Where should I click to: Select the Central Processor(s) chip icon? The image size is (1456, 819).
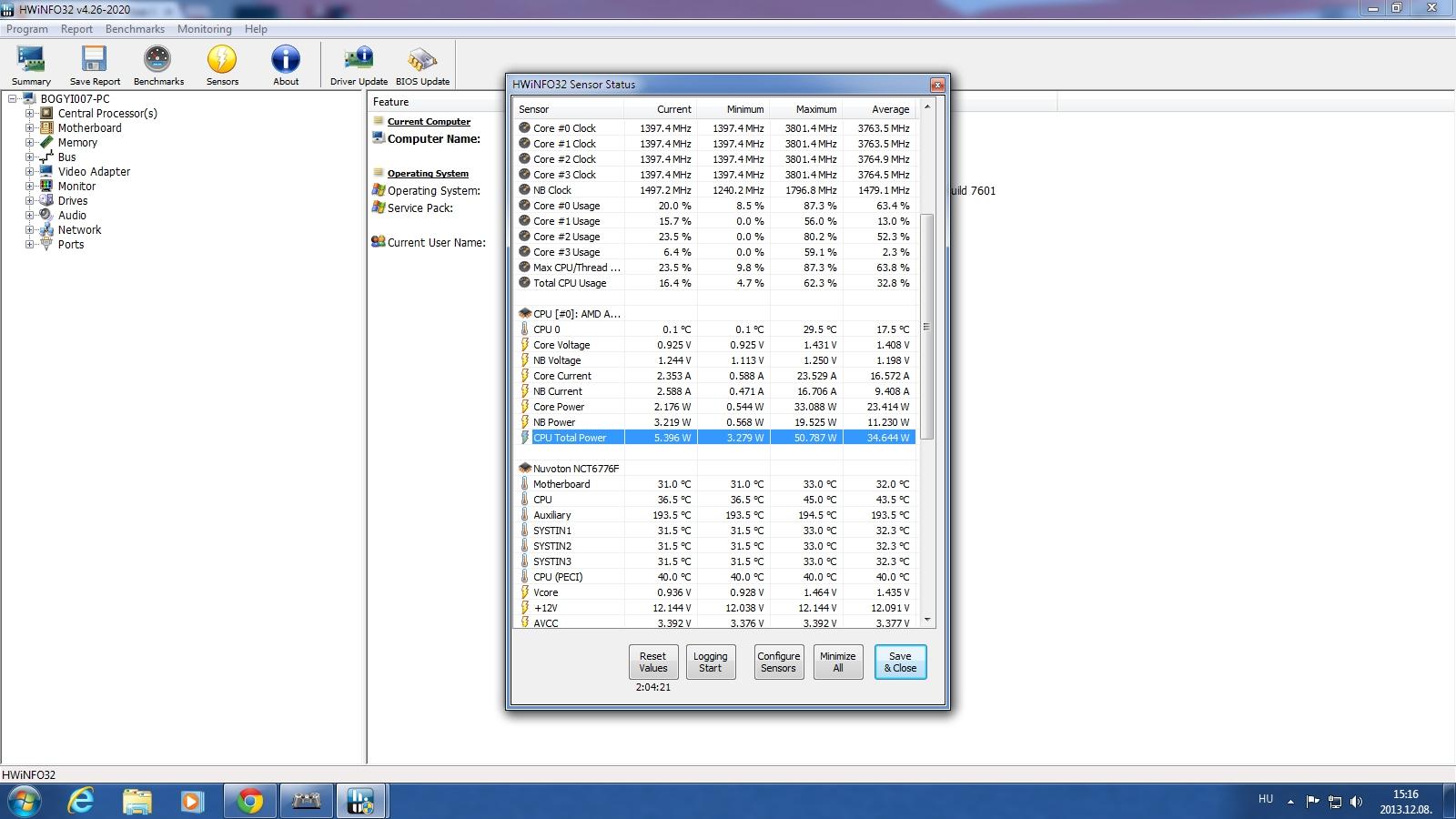46,114
